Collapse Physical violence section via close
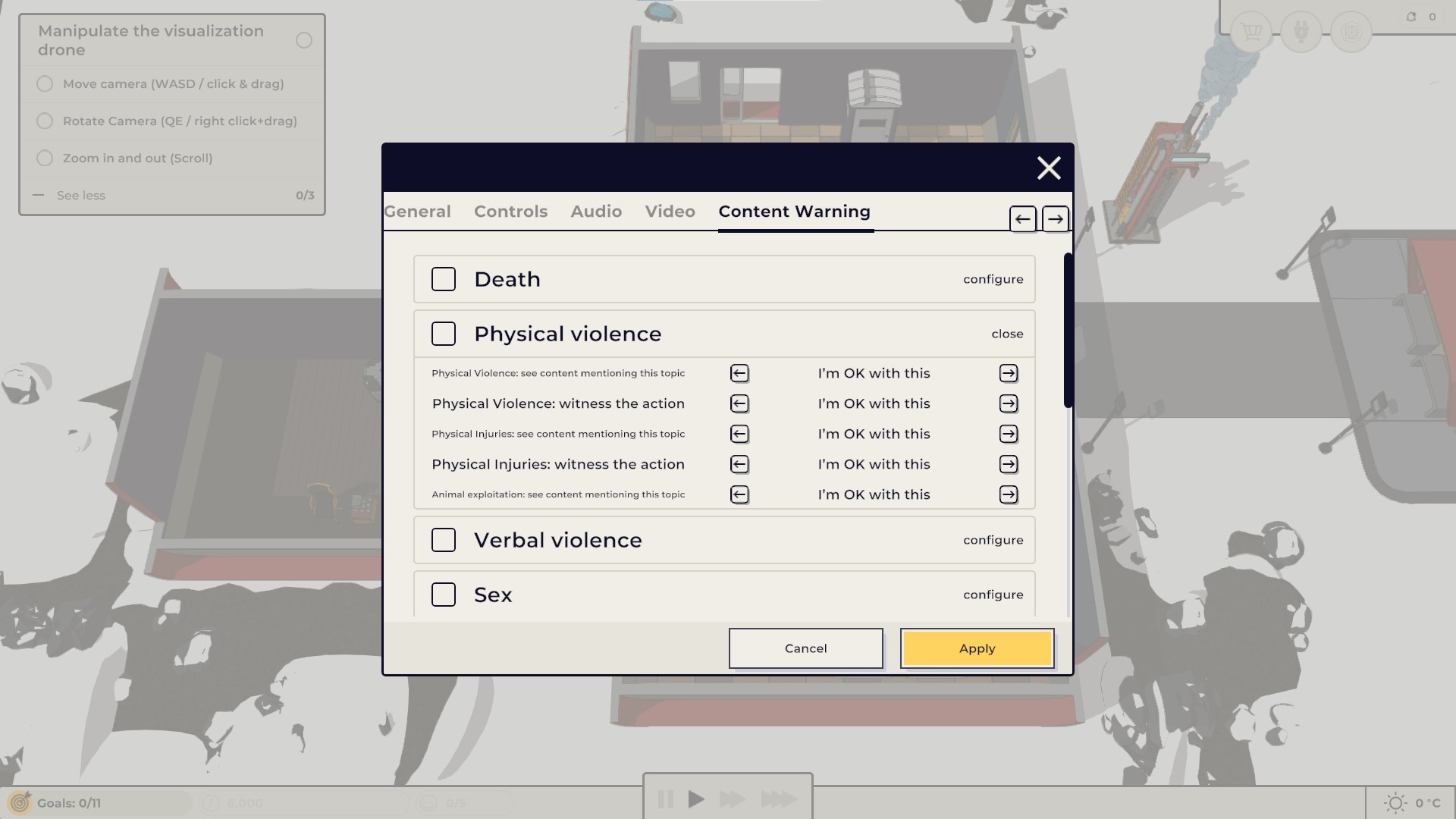Image resolution: width=1456 pixels, height=819 pixels. (1007, 334)
